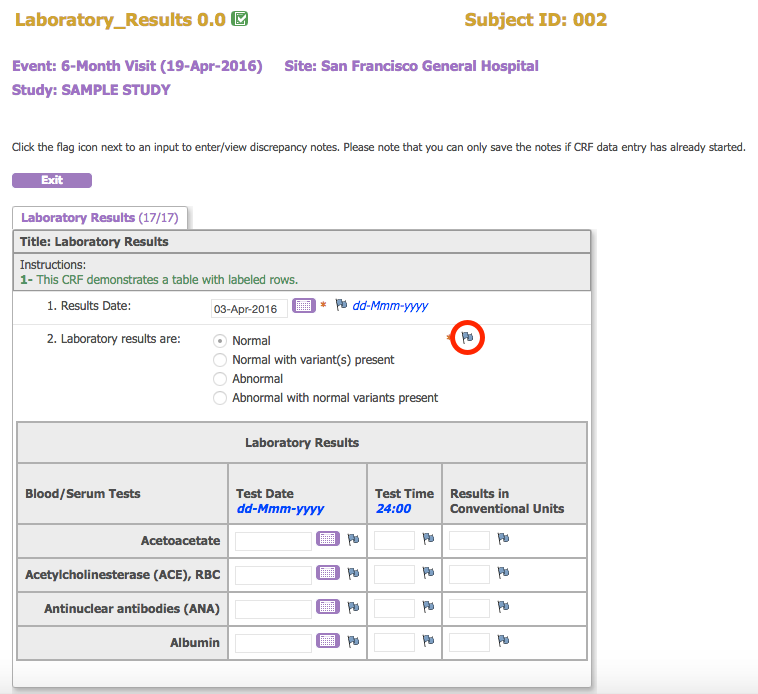The height and width of the screenshot is (694, 758).
Task: Click Test Time flag in Albumin row
Action: click(x=428, y=641)
